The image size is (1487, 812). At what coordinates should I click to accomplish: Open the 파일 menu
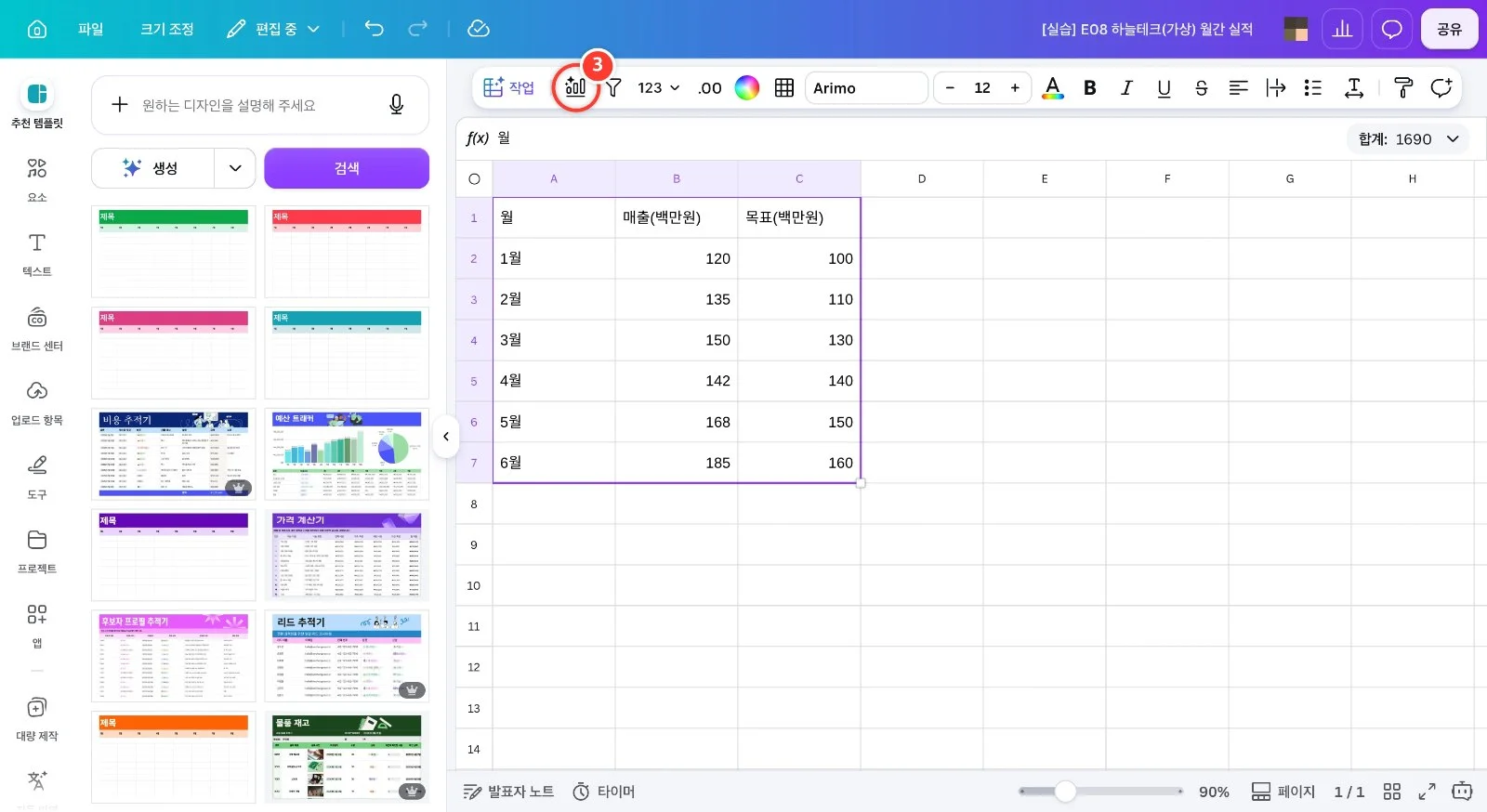[x=90, y=29]
